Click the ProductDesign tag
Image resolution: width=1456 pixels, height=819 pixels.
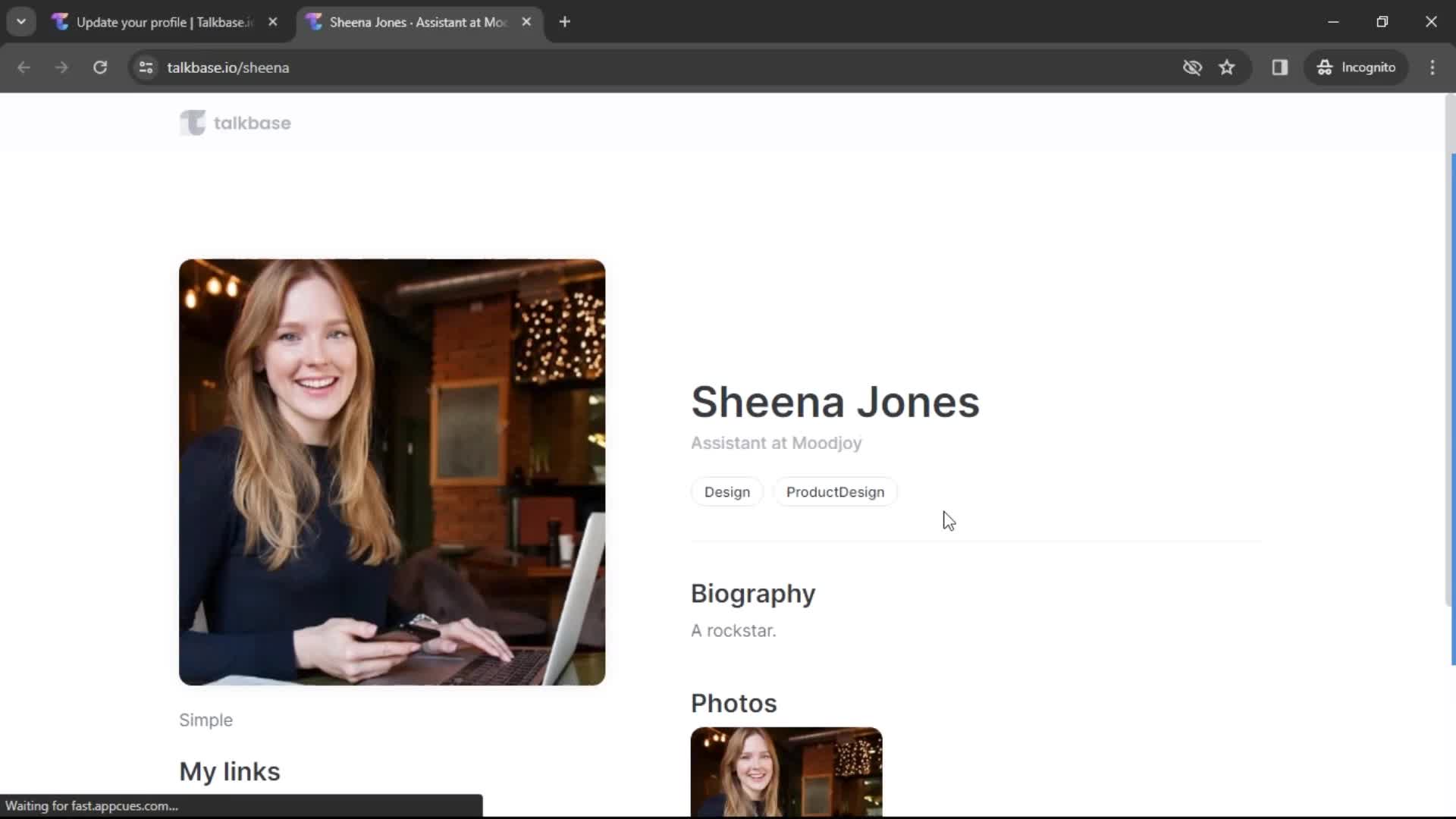click(835, 492)
